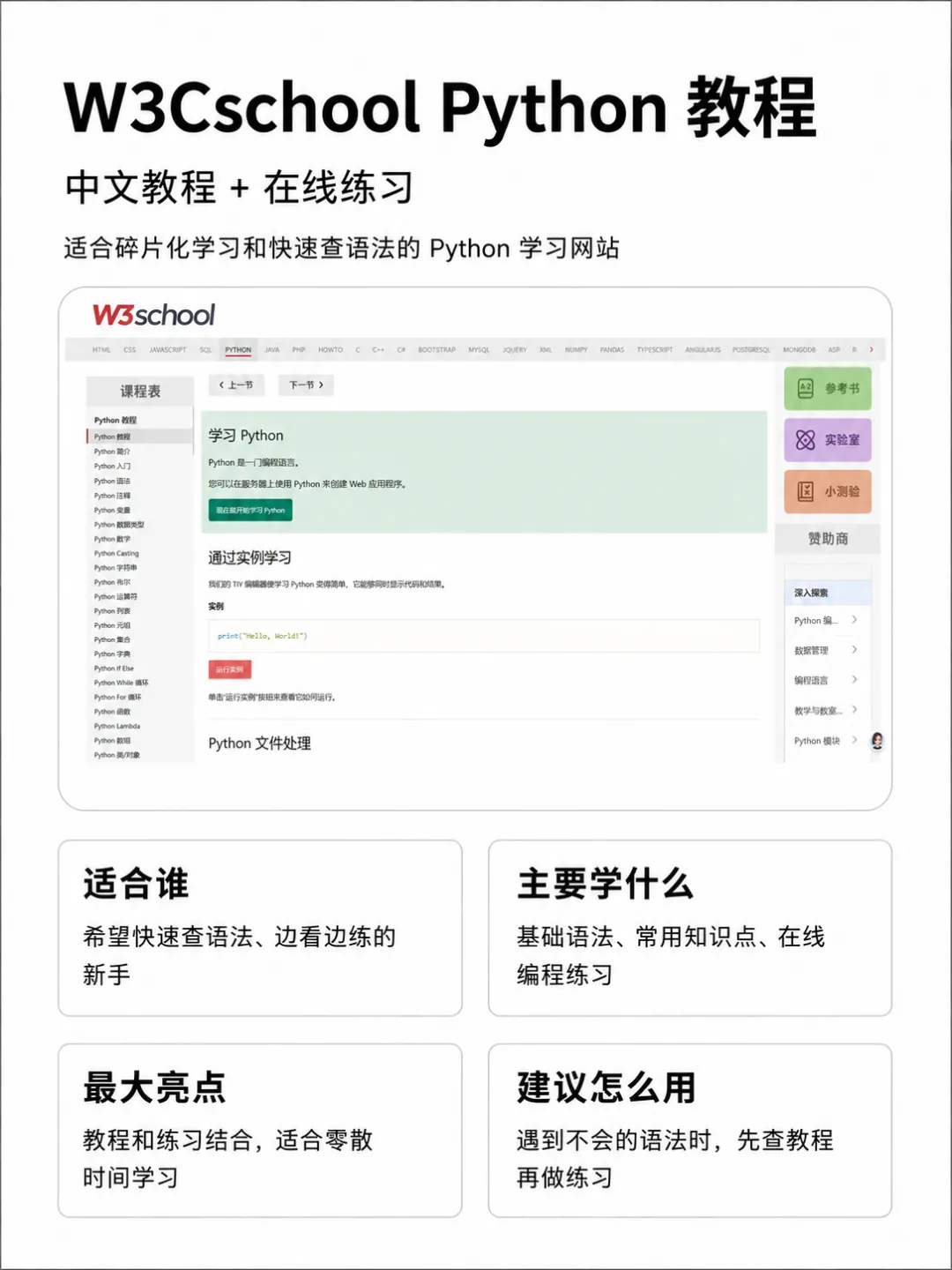
Task: Open Python 数据类型 in the sidebar
Action: pyautogui.click(x=119, y=525)
